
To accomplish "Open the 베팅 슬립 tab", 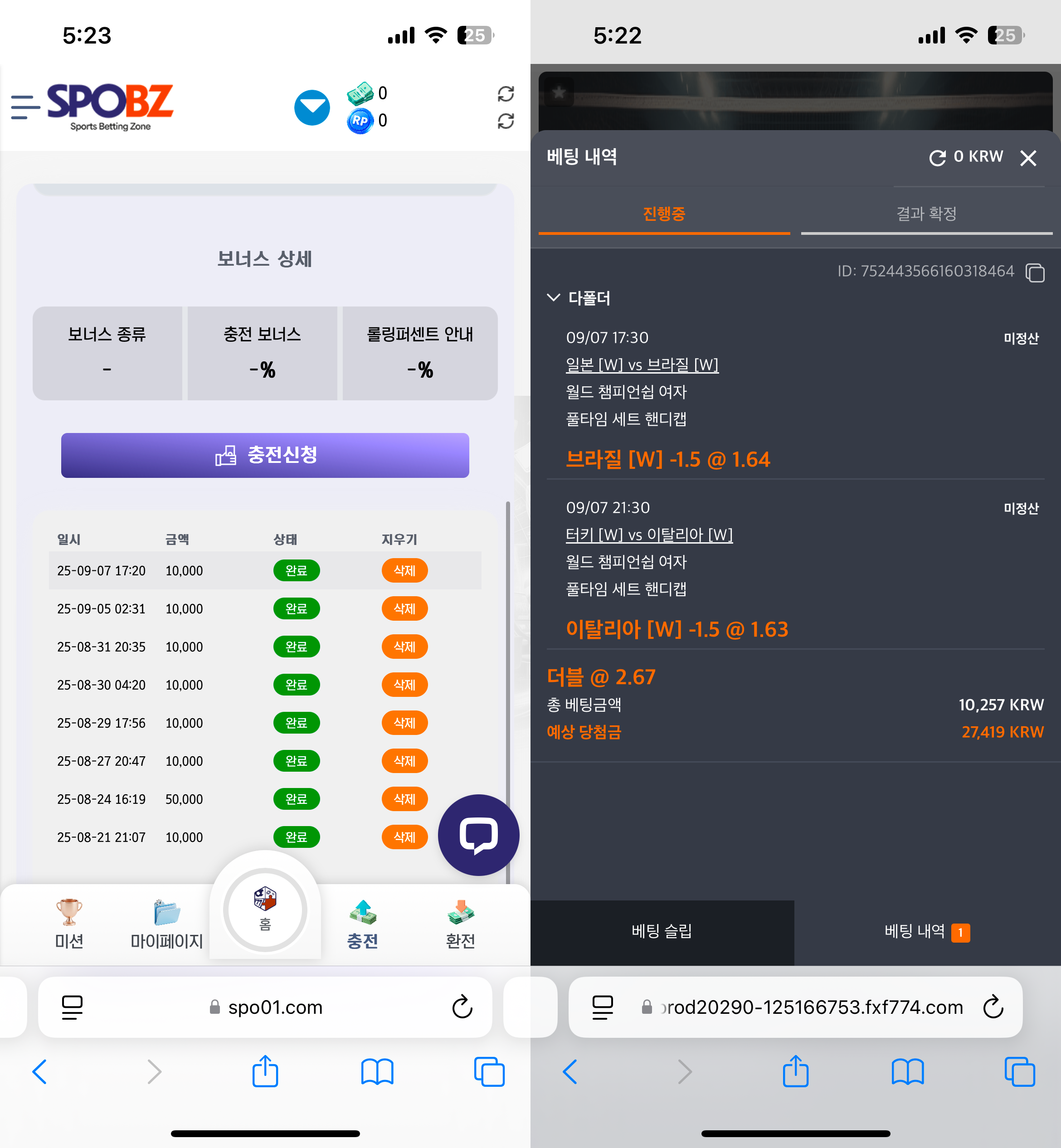I will [x=662, y=931].
